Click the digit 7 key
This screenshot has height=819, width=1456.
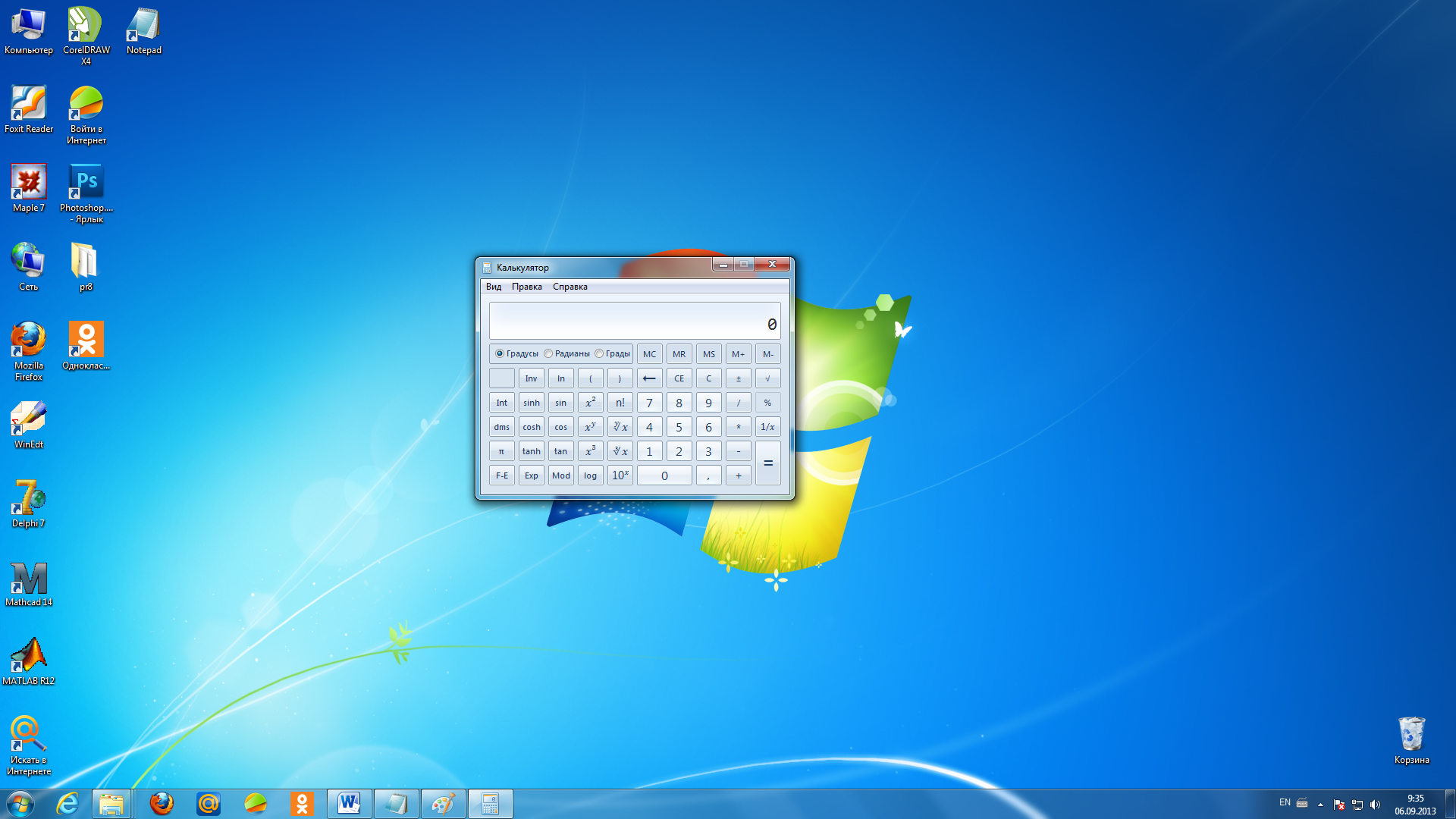pyautogui.click(x=649, y=403)
